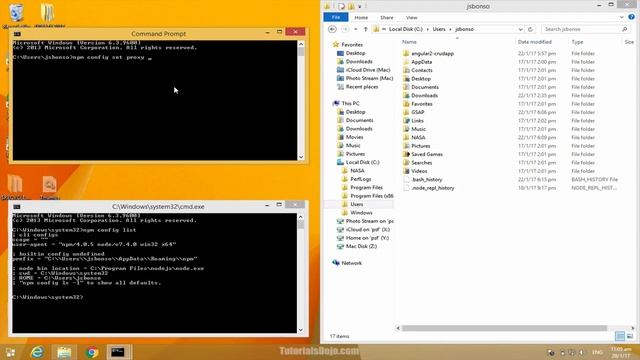Image resolution: width=640 pixels, height=360 pixels.
Task: Select the Recycle Bin desktop icon
Action: click(x=16, y=14)
